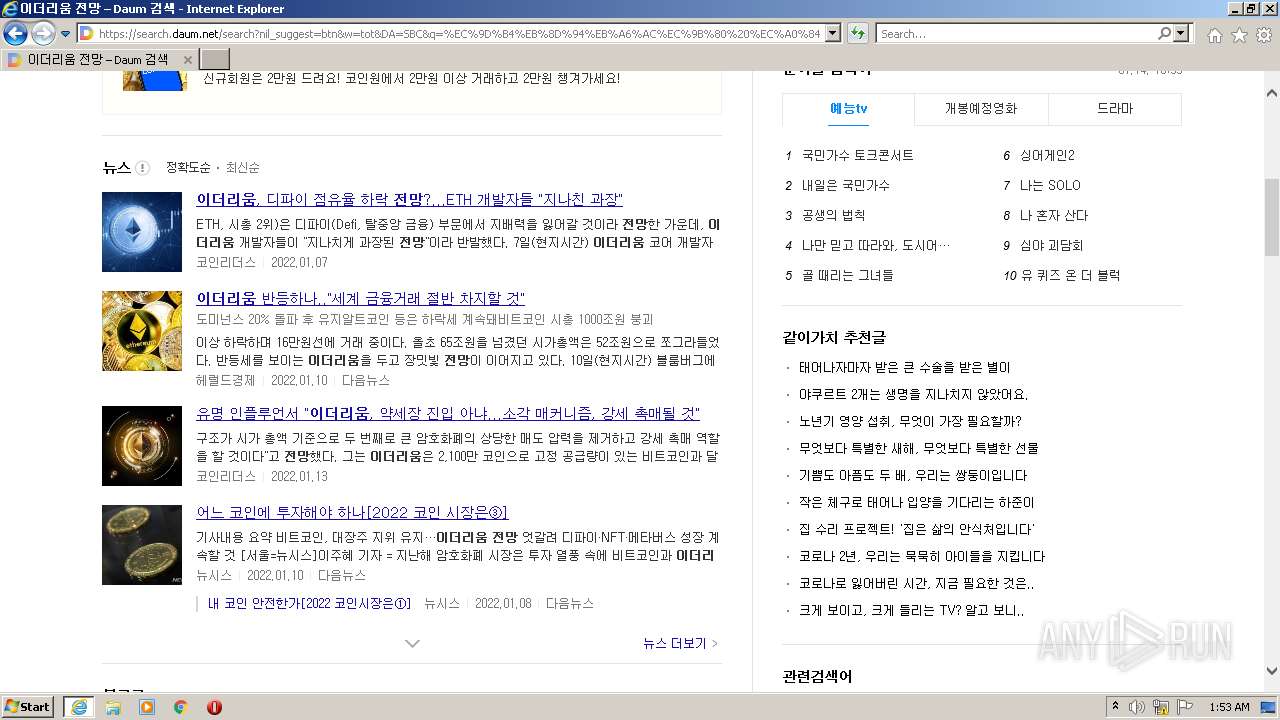
Task: Open ranked item 골 때리는 그녀들
Action: click(848, 276)
